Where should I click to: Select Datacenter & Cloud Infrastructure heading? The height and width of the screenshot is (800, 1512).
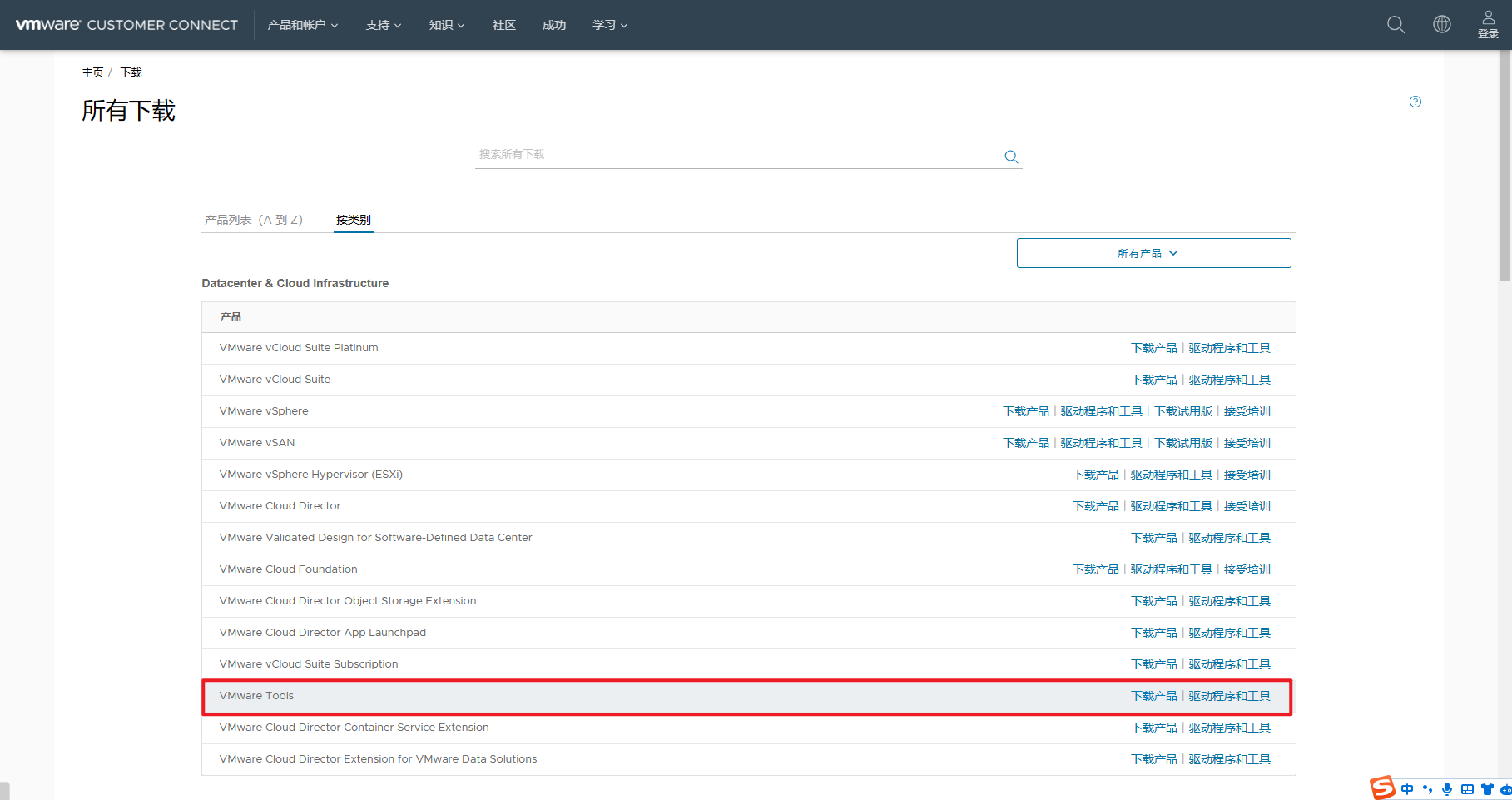click(295, 283)
